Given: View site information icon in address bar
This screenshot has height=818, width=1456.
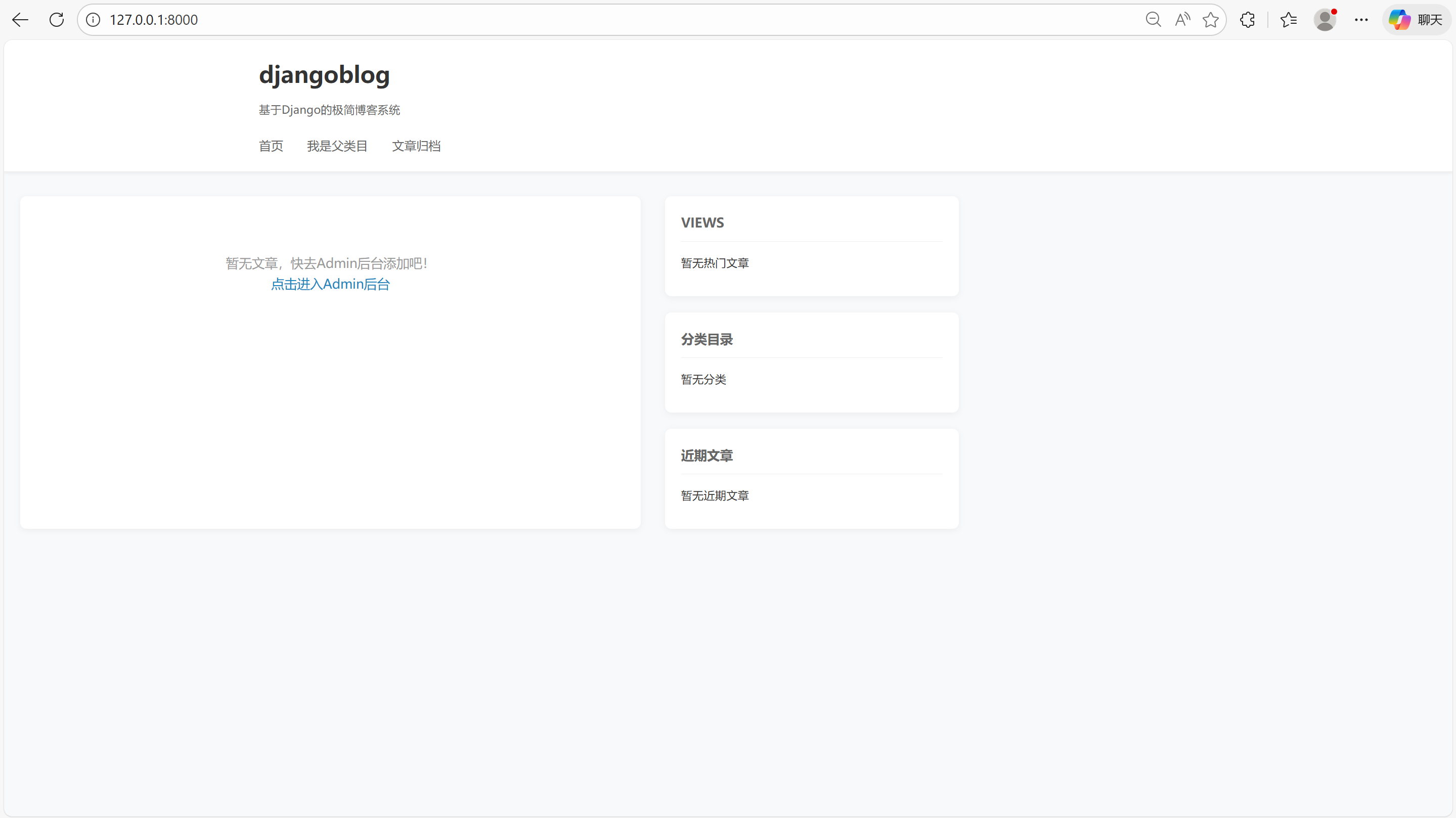Looking at the screenshot, I should (x=93, y=20).
